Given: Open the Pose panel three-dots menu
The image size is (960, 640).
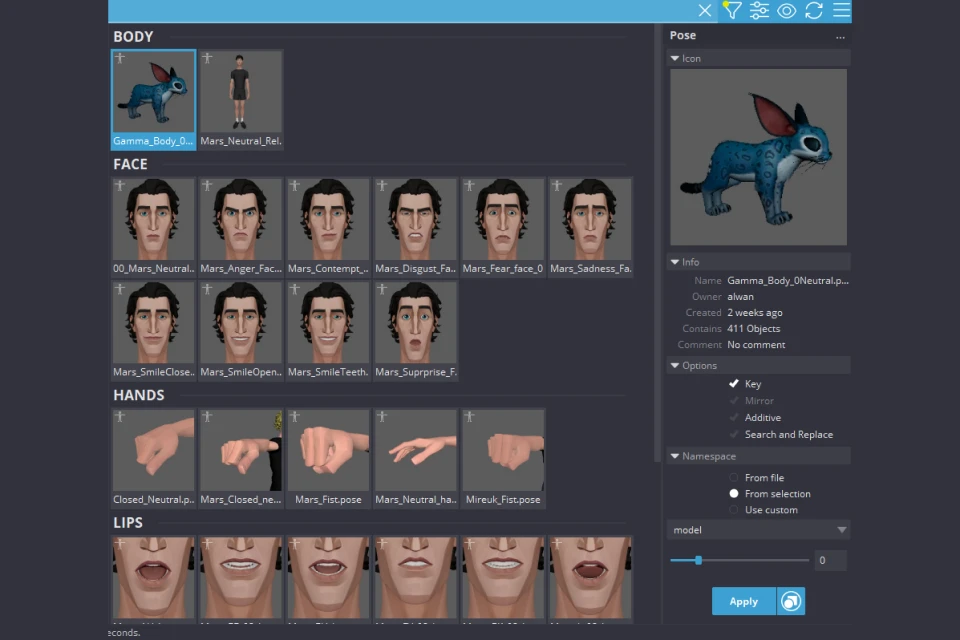Looking at the screenshot, I should tap(840, 36).
